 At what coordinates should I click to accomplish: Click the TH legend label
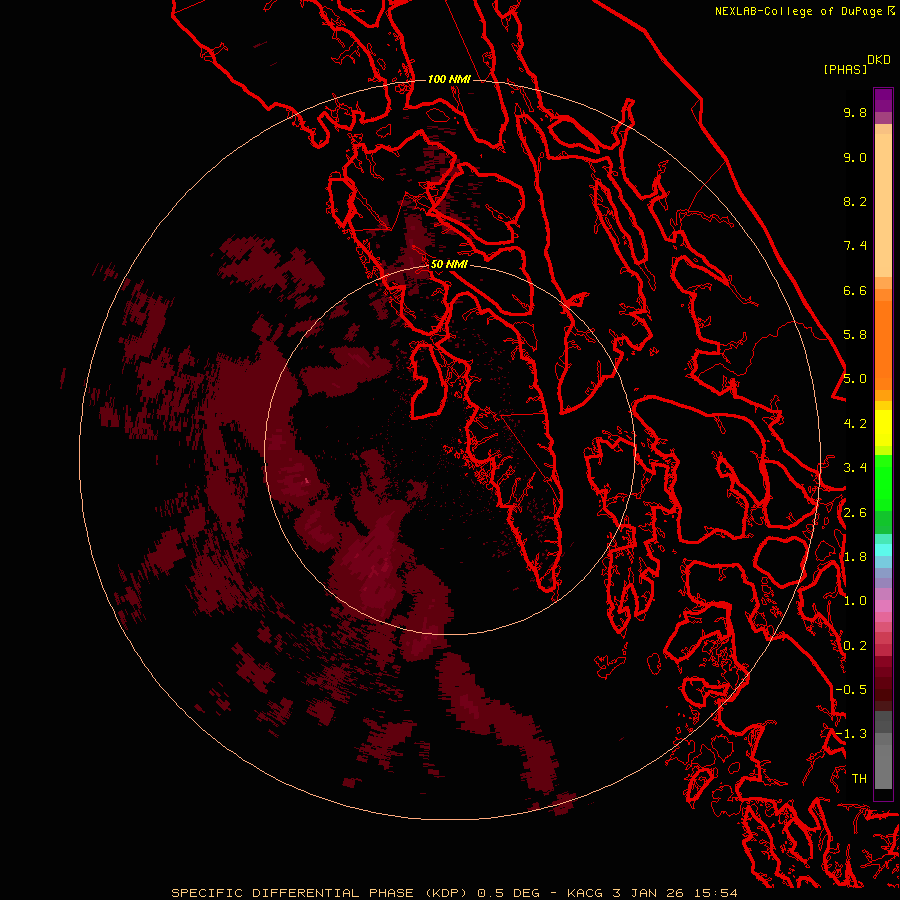(859, 779)
